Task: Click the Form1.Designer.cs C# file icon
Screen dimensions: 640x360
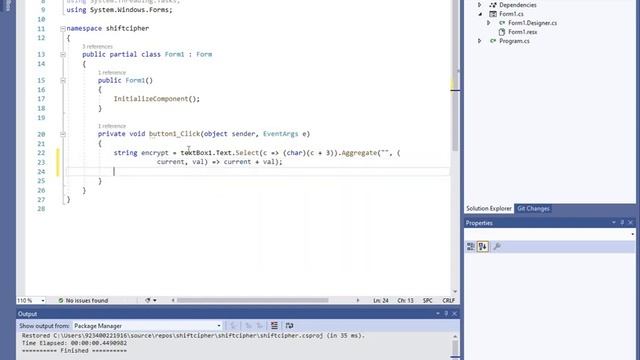Action: point(502,23)
